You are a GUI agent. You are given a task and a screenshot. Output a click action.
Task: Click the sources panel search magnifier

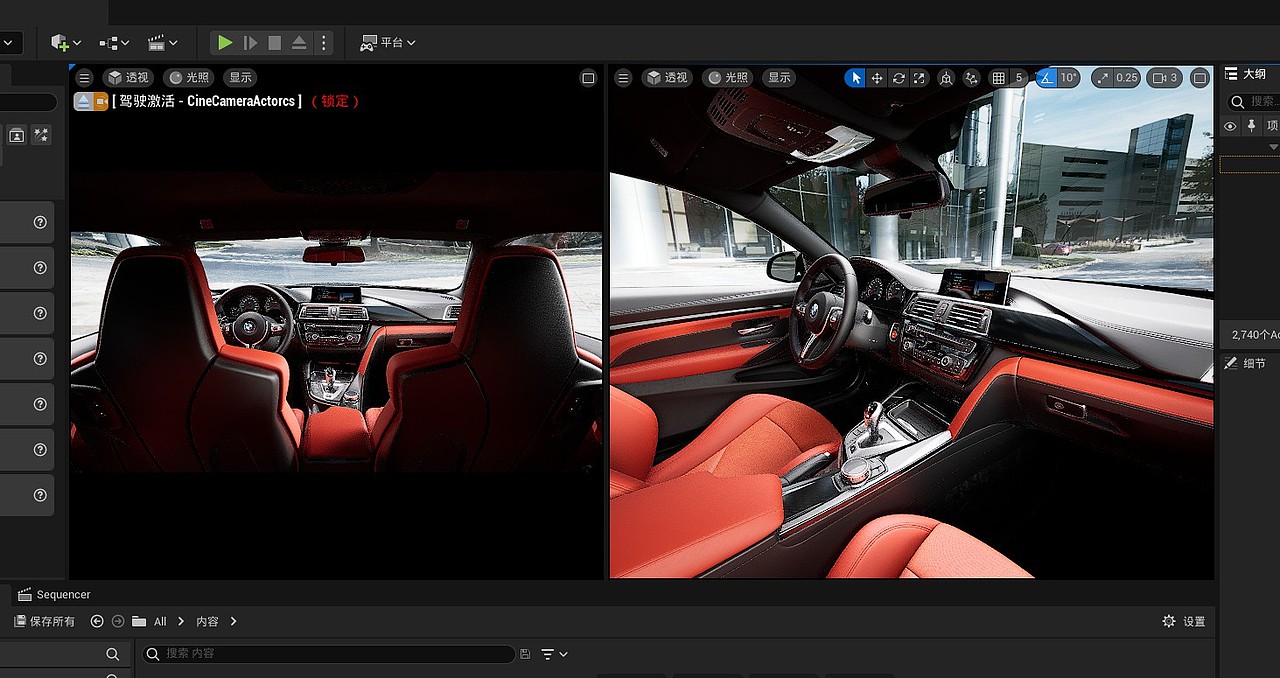tap(113, 654)
